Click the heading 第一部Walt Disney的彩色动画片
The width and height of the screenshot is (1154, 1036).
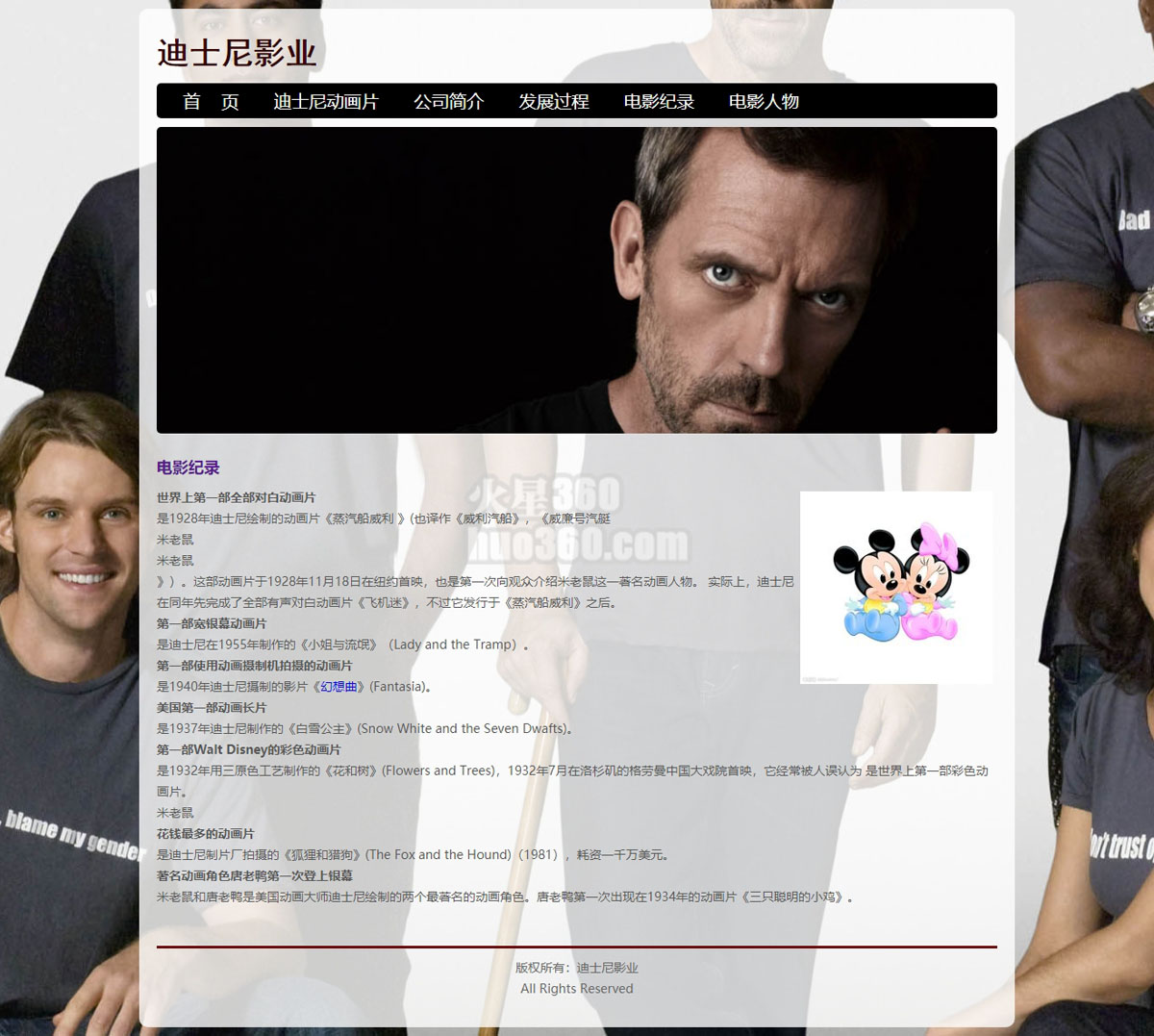pos(249,749)
